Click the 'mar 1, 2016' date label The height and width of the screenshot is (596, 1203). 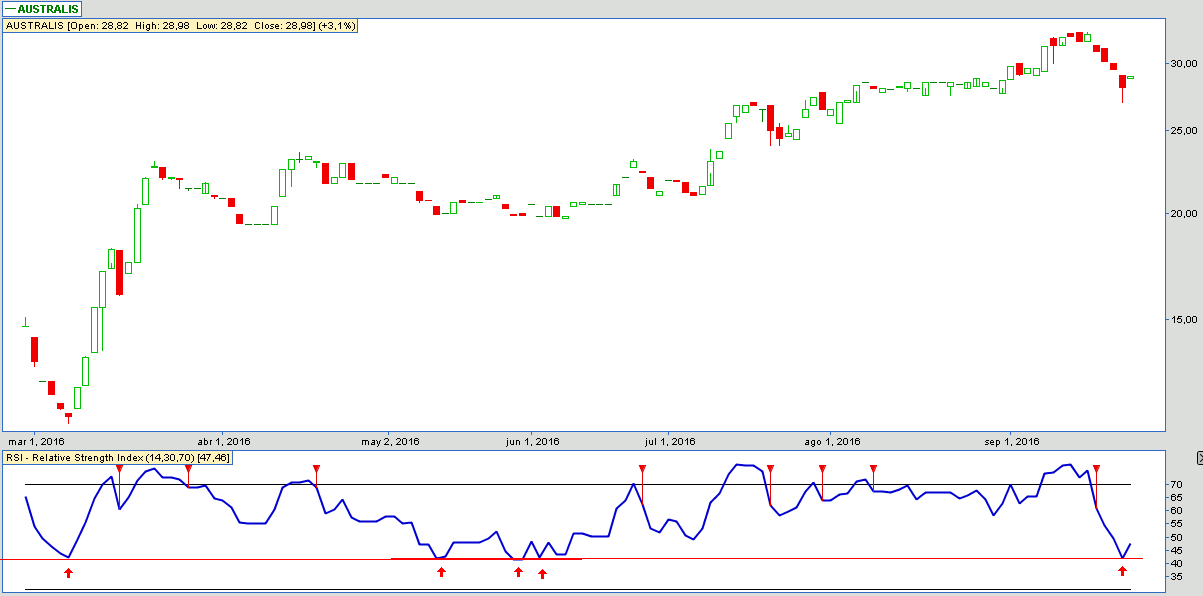pos(36,441)
